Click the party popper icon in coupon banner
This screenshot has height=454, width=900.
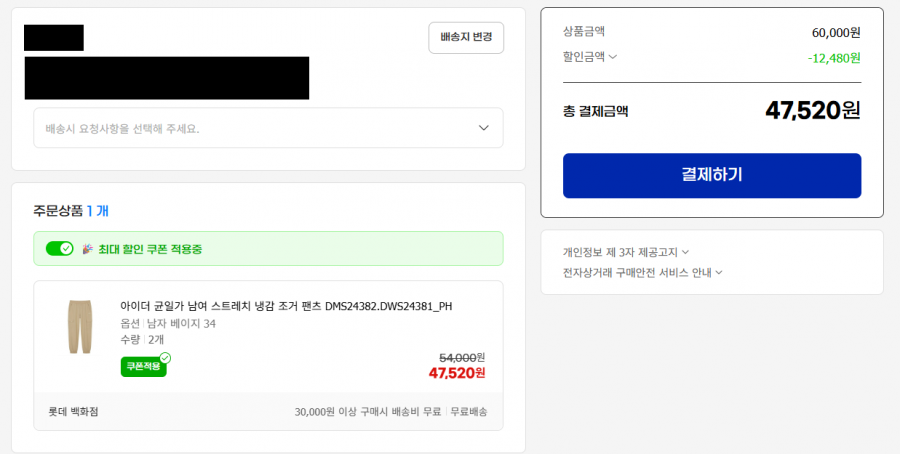tap(88, 248)
